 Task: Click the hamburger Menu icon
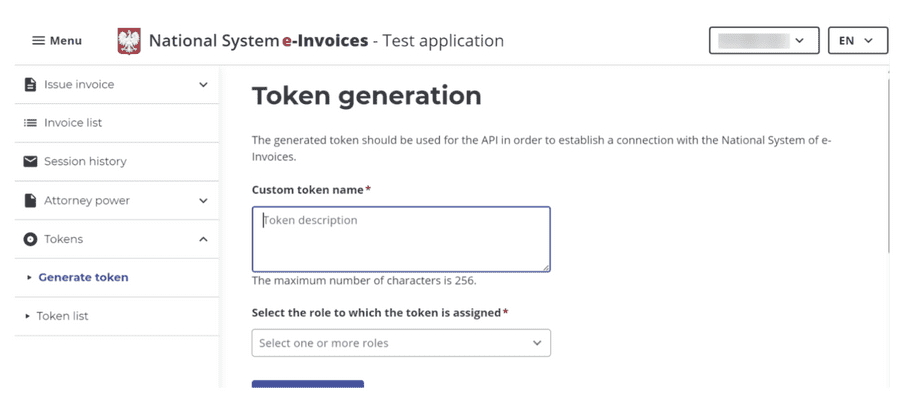click(39, 41)
